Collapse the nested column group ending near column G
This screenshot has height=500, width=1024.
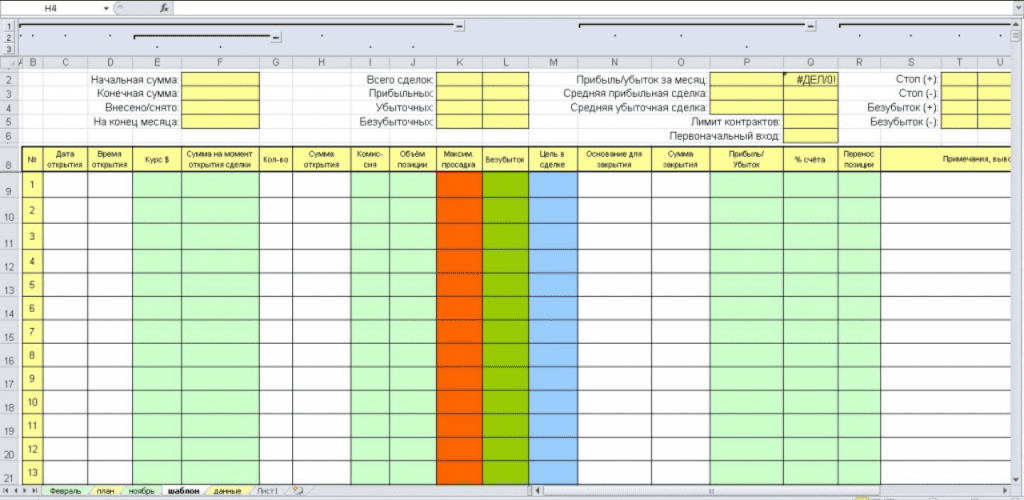click(275, 37)
